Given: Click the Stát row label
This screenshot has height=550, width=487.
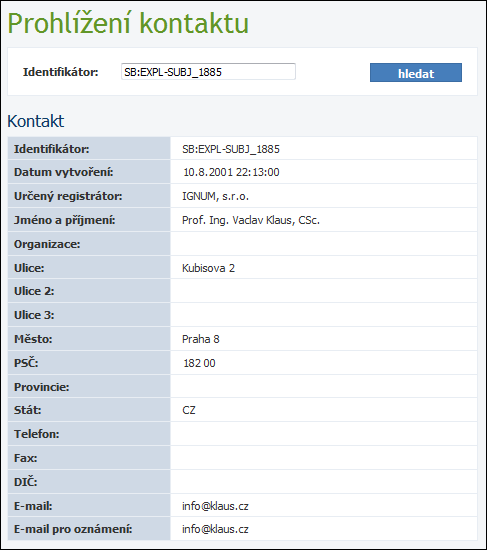Looking at the screenshot, I should click(x=27, y=410).
